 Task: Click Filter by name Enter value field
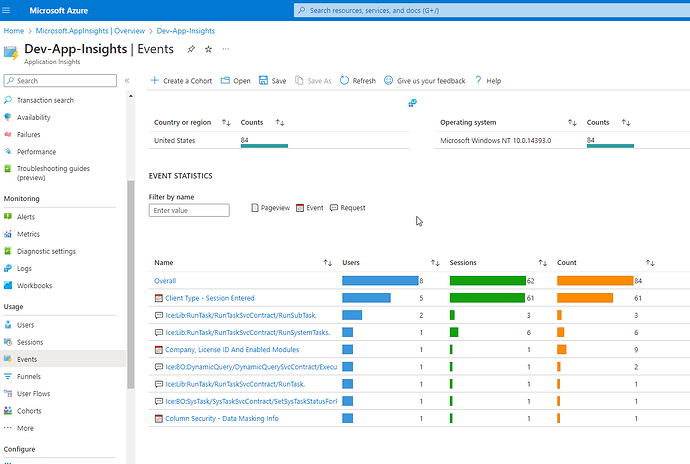189,210
